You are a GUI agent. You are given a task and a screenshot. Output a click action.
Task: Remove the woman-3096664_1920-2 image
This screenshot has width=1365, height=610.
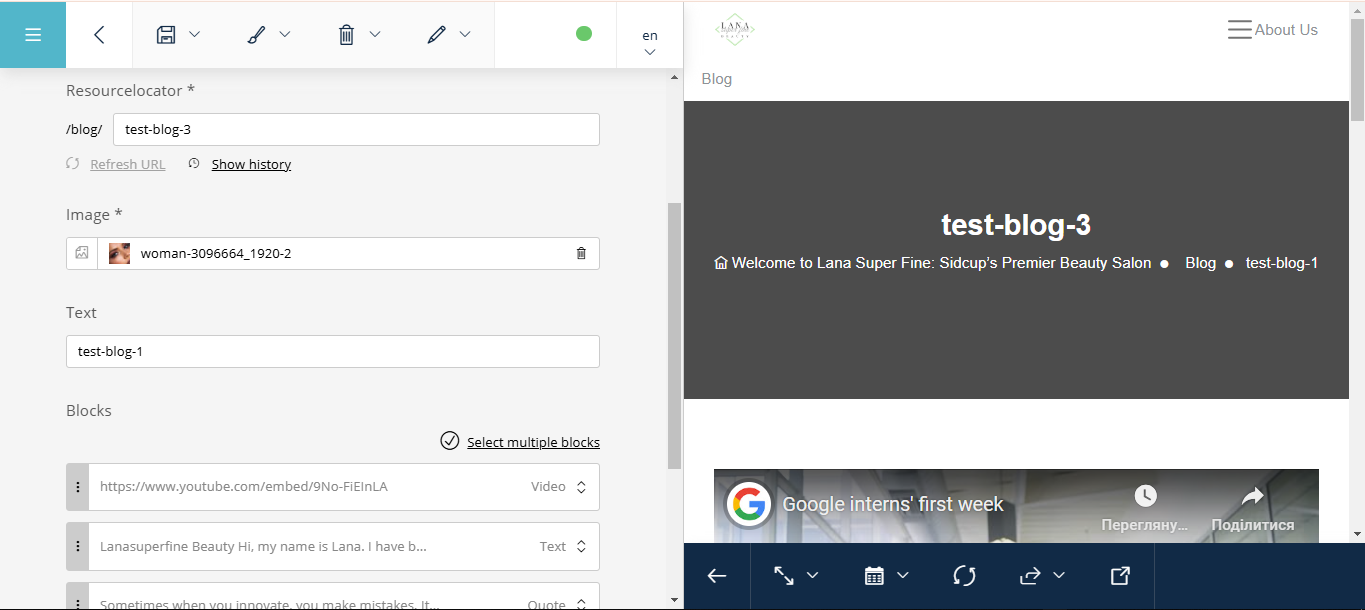[x=581, y=254]
